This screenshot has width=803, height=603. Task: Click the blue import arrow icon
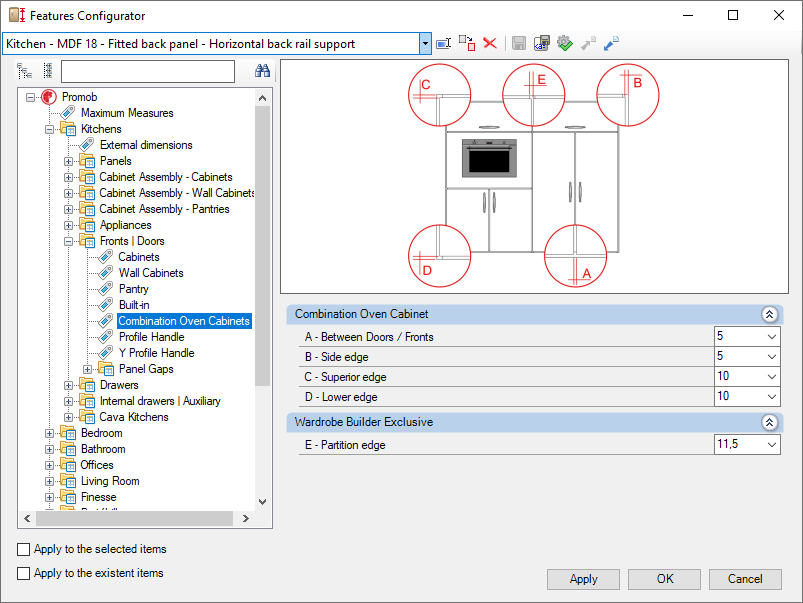[x=611, y=44]
